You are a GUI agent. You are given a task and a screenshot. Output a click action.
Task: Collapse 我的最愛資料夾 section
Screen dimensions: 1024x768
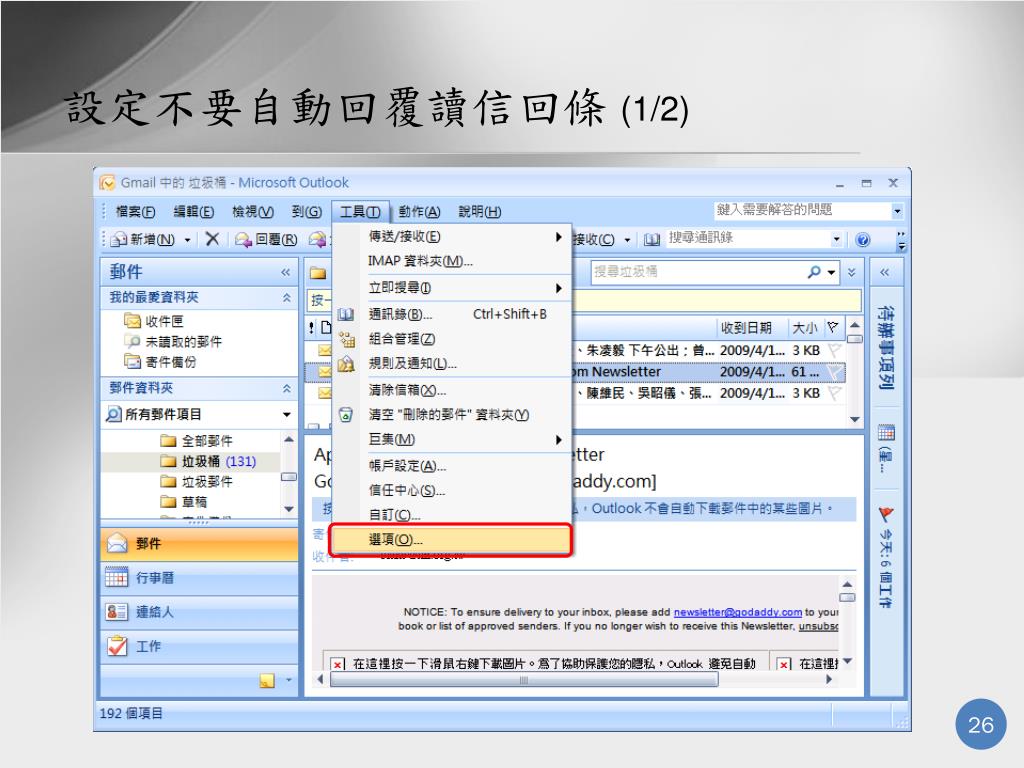pos(286,298)
